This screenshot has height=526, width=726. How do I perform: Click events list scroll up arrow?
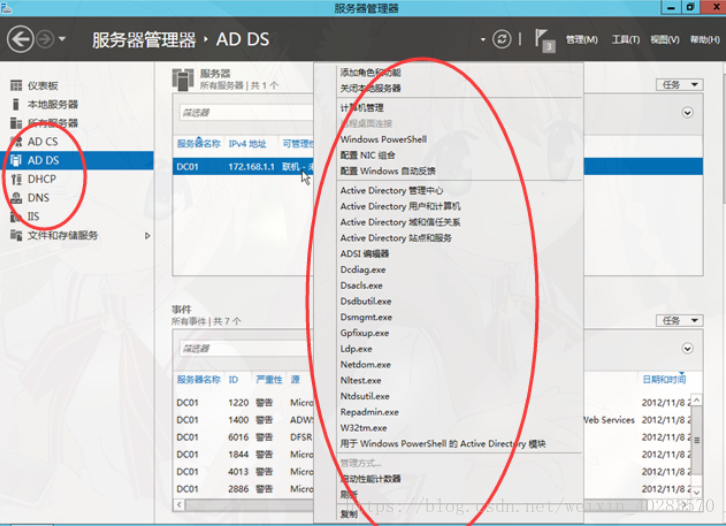697,400
